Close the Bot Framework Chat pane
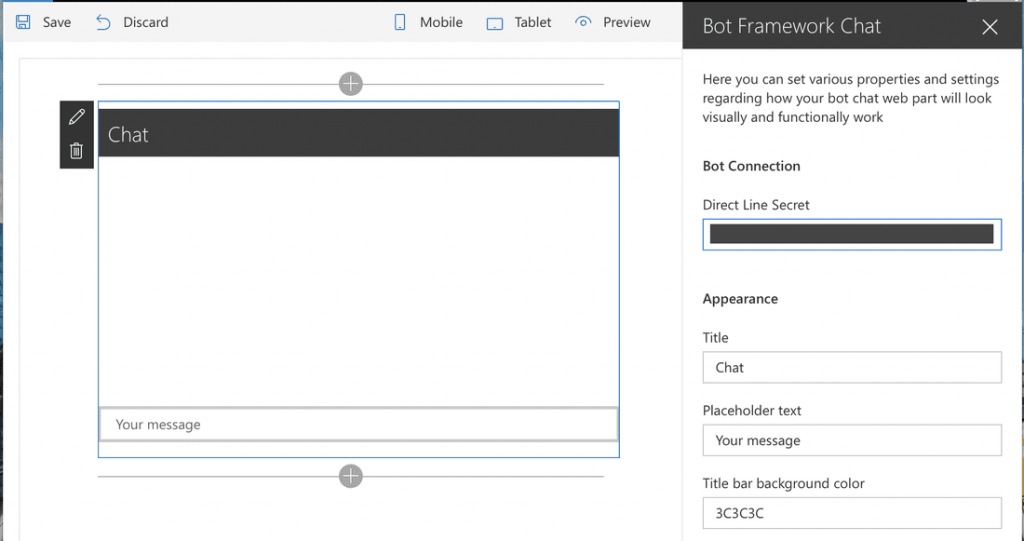 point(990,27)
